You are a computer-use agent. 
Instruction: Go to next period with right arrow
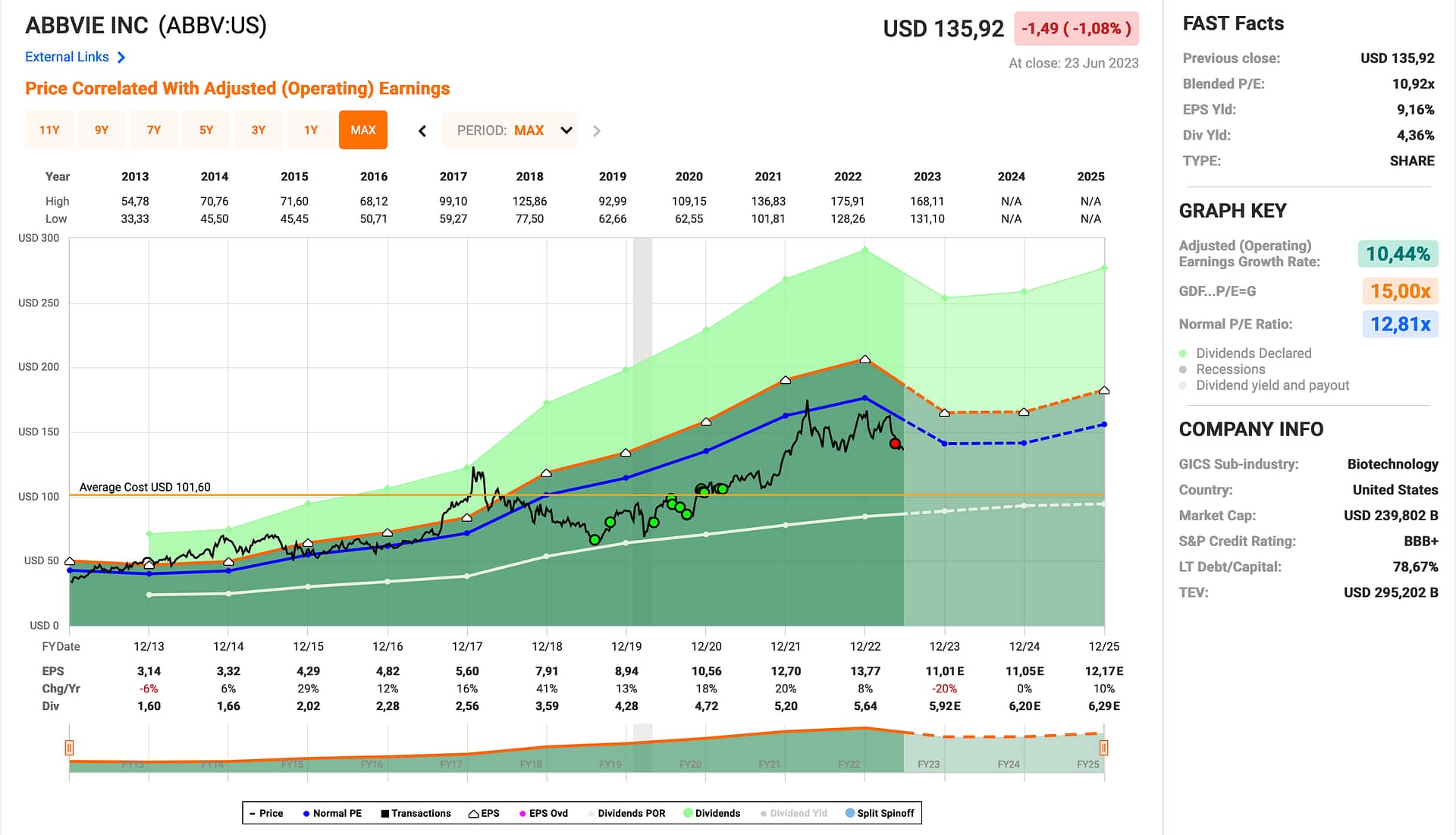click(x=597, y=131)
